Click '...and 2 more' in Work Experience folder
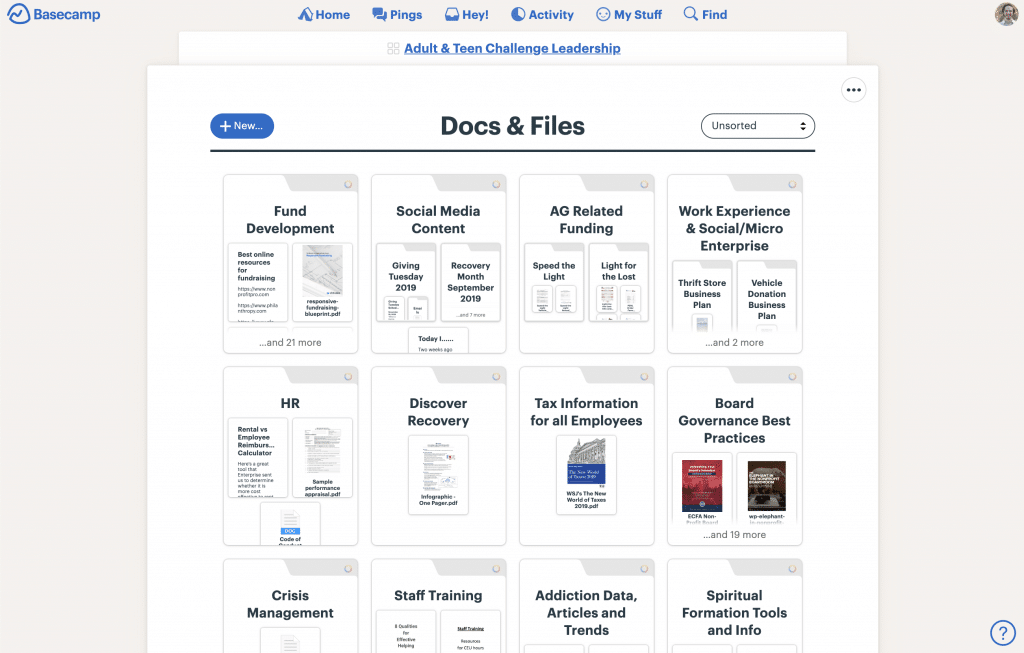1024x653 pixels. coord(735,342)
